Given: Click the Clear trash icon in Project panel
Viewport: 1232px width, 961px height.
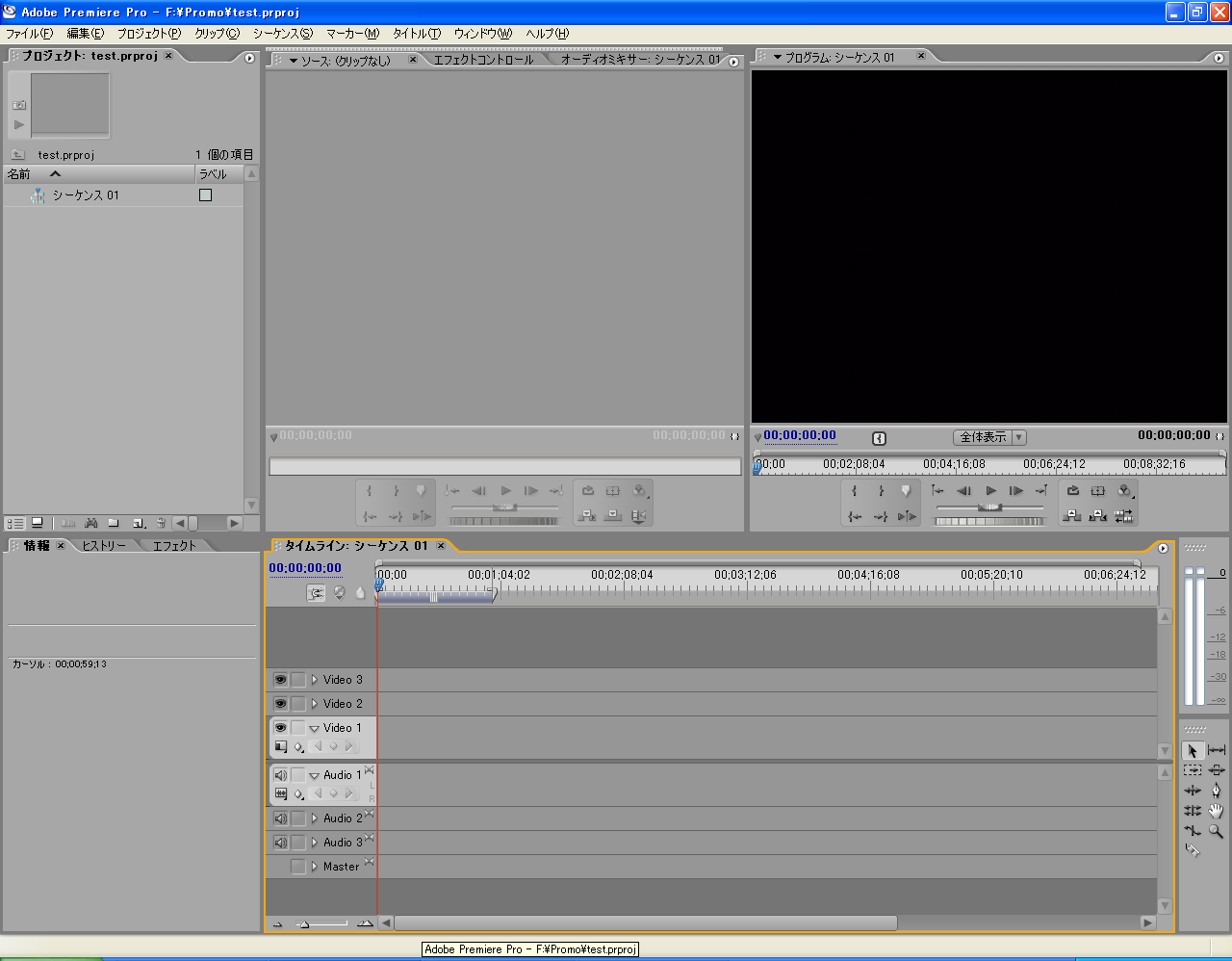Looking at the screenshot, I should coord(162,523).
